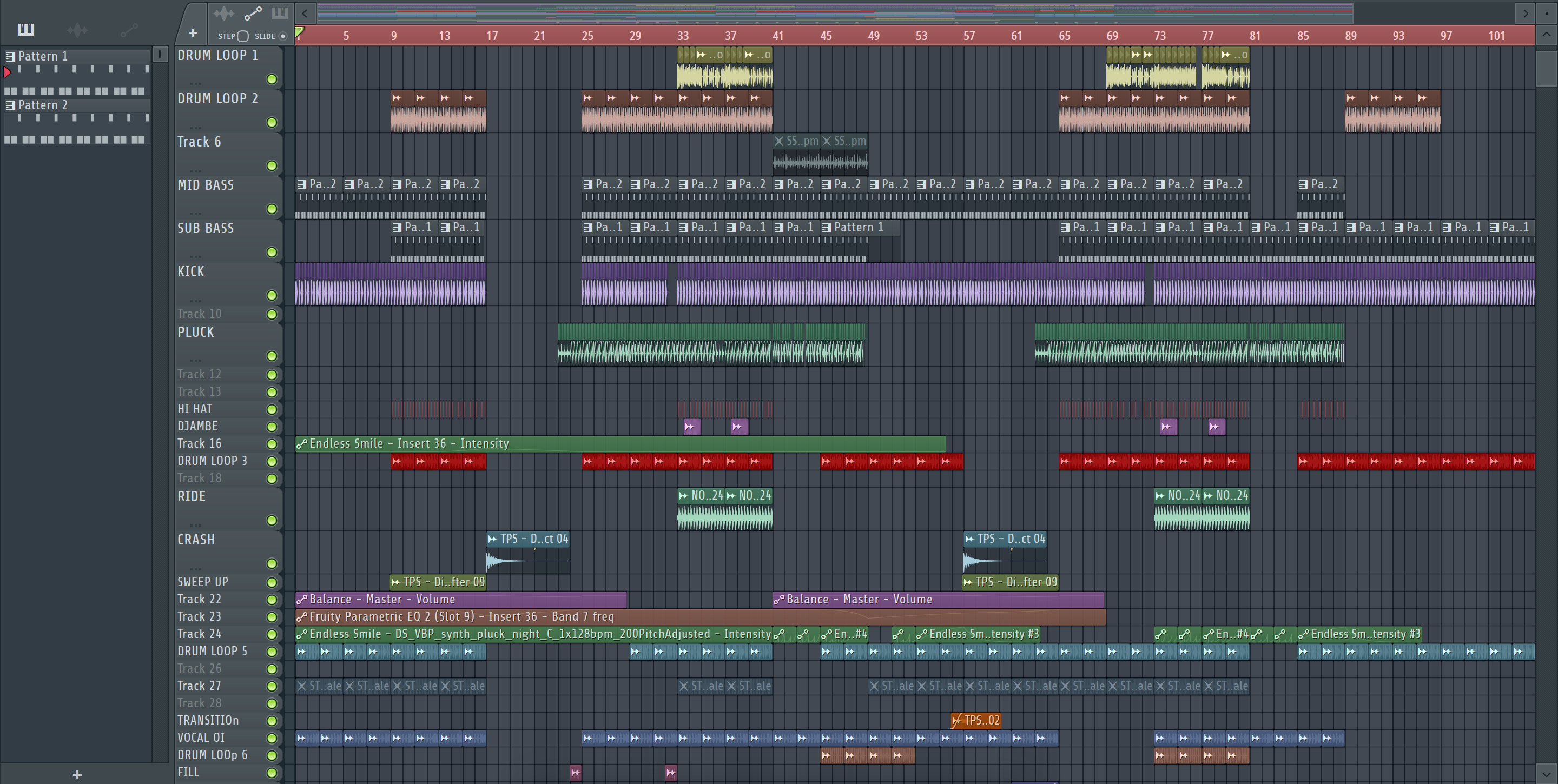
Task: Mute the CRASH track
Action: pos(272,564)
